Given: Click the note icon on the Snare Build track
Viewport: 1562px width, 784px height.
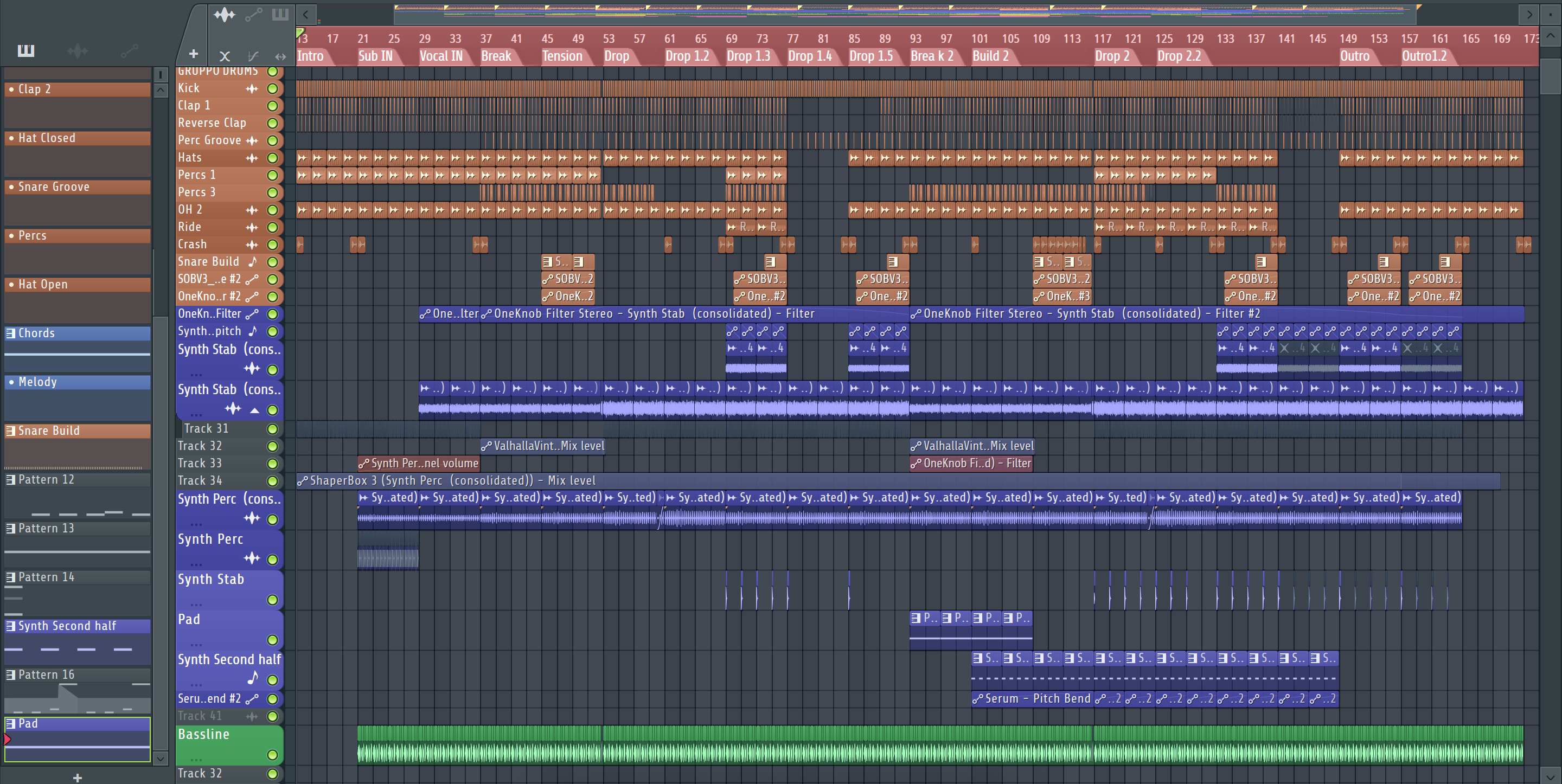Looking at the screenshot, I should [252, 262].
